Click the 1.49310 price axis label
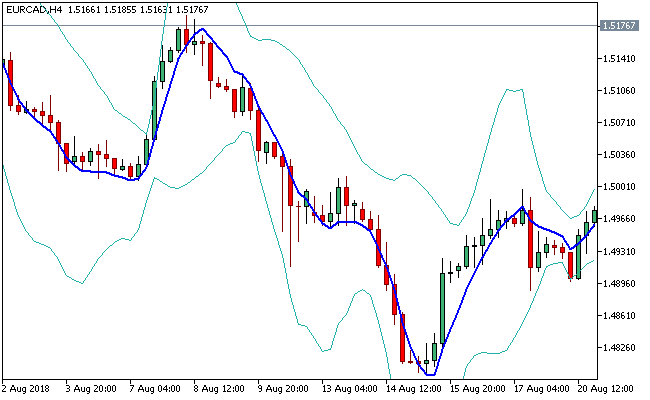 click(620, 251)
